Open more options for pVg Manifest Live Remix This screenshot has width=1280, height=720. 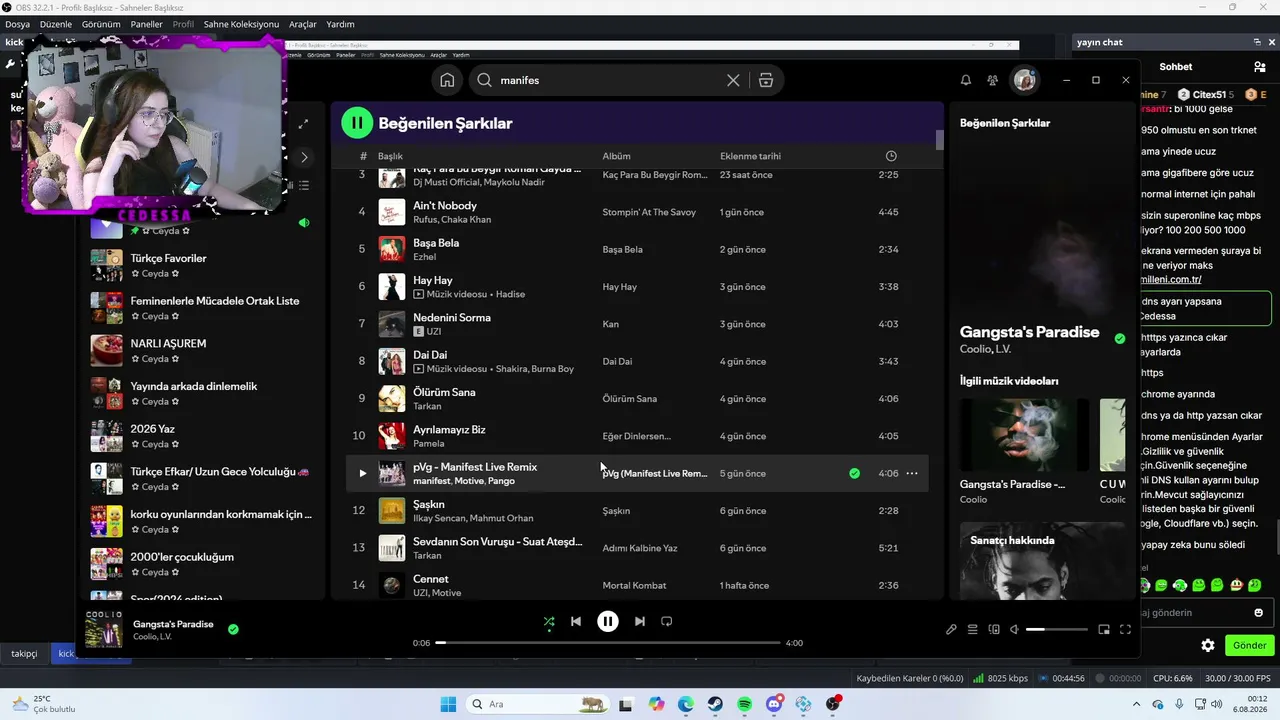[912, 473]
